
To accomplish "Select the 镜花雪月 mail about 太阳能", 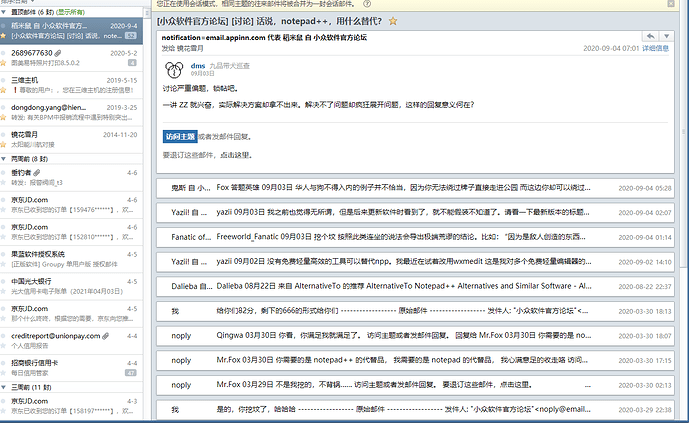I will click(x=71, y=139).
